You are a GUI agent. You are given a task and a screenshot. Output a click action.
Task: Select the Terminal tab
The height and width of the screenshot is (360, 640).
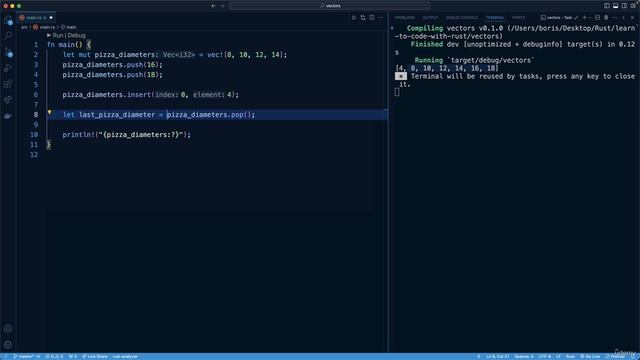[495, 18]
